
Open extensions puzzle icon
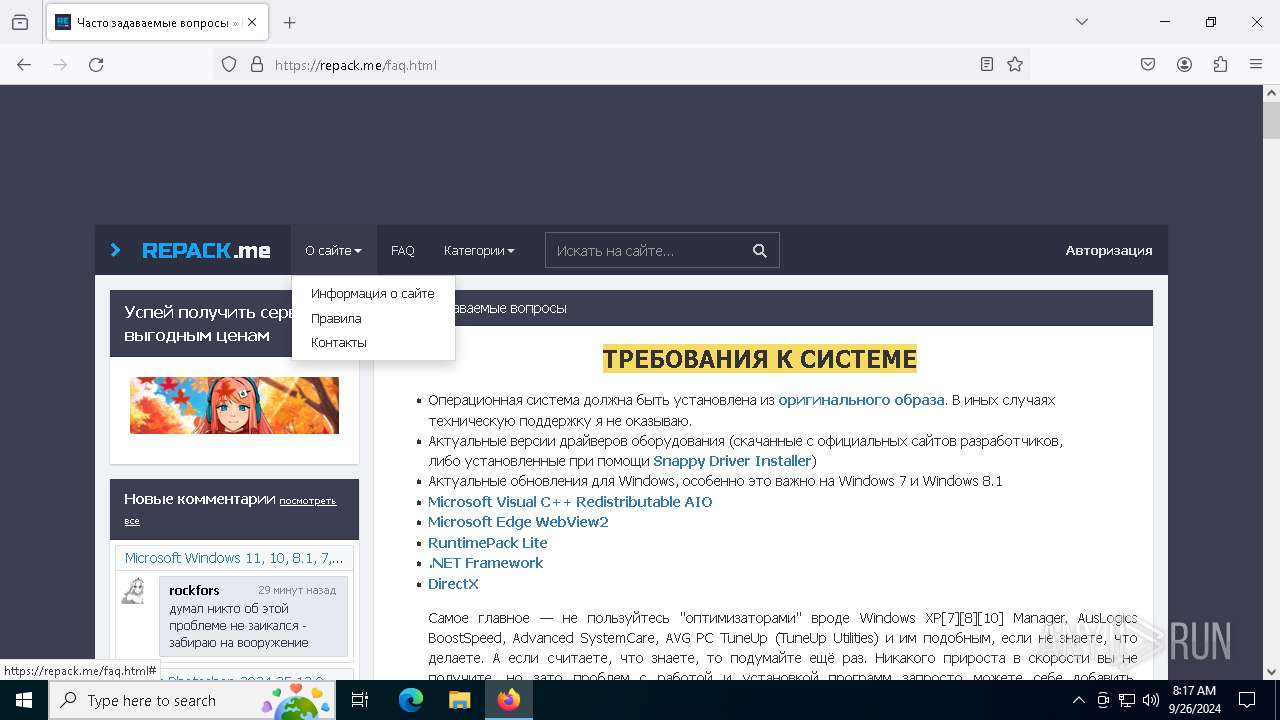(x=1220, y=65)
